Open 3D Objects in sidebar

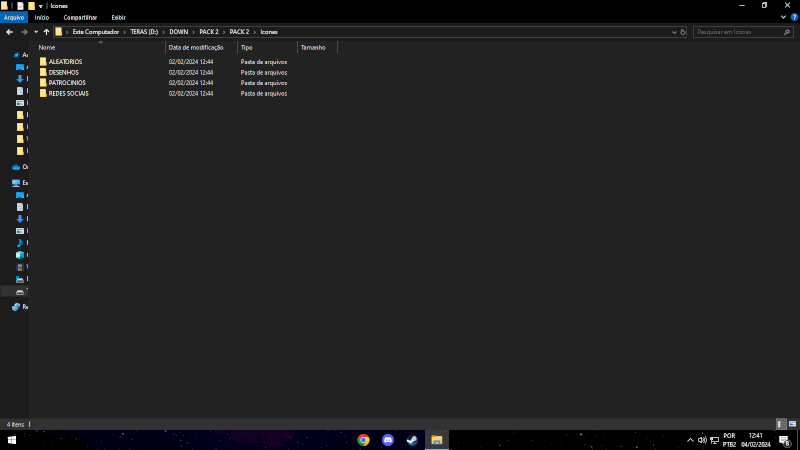(20, 255)
